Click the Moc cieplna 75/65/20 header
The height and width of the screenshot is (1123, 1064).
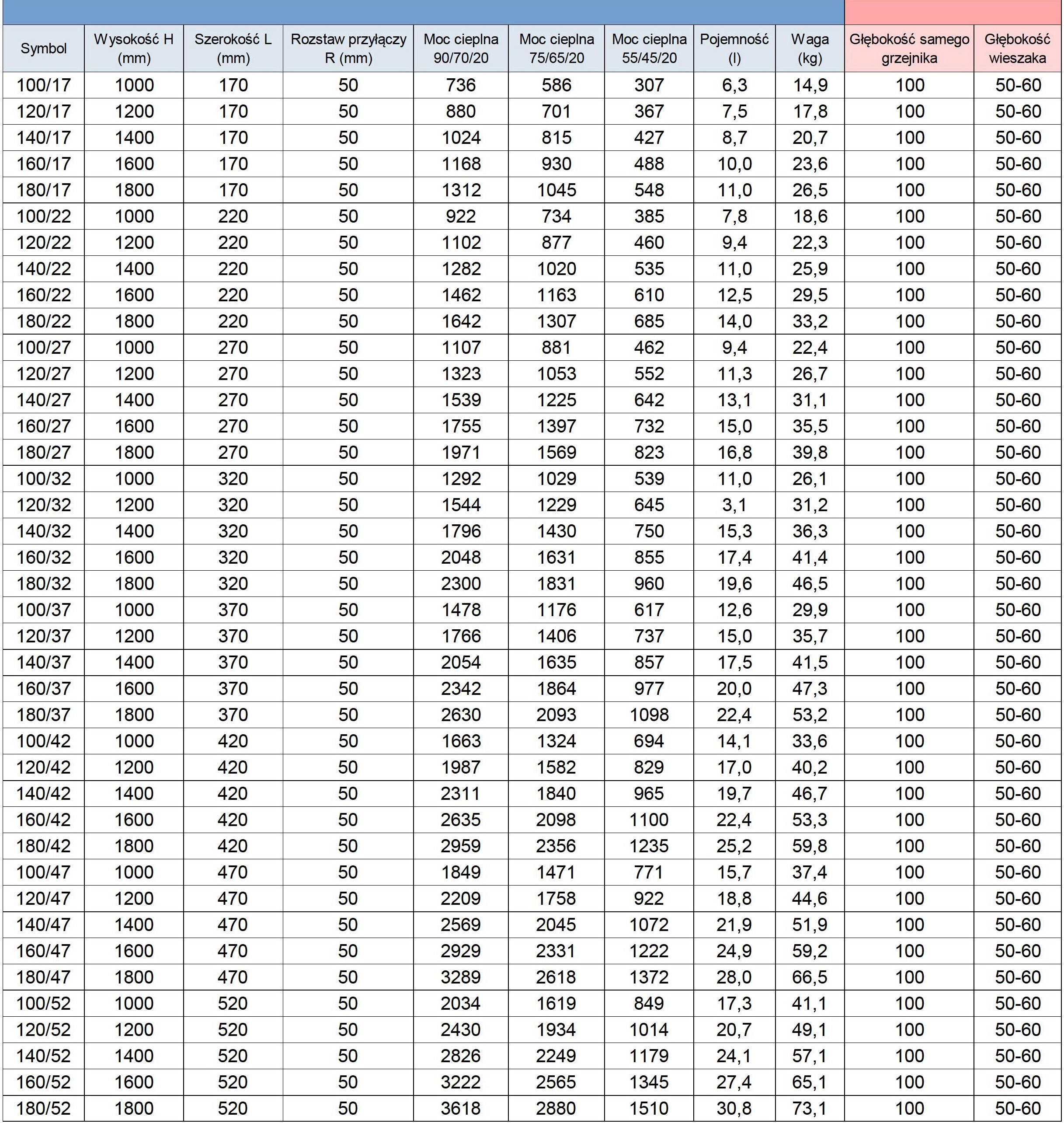click(556, 49)
